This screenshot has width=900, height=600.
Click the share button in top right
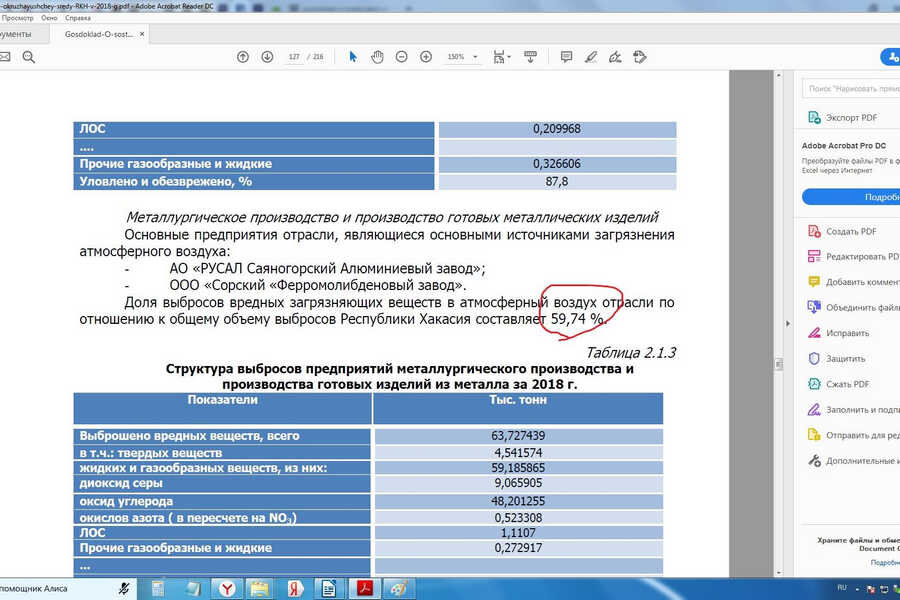891,57
